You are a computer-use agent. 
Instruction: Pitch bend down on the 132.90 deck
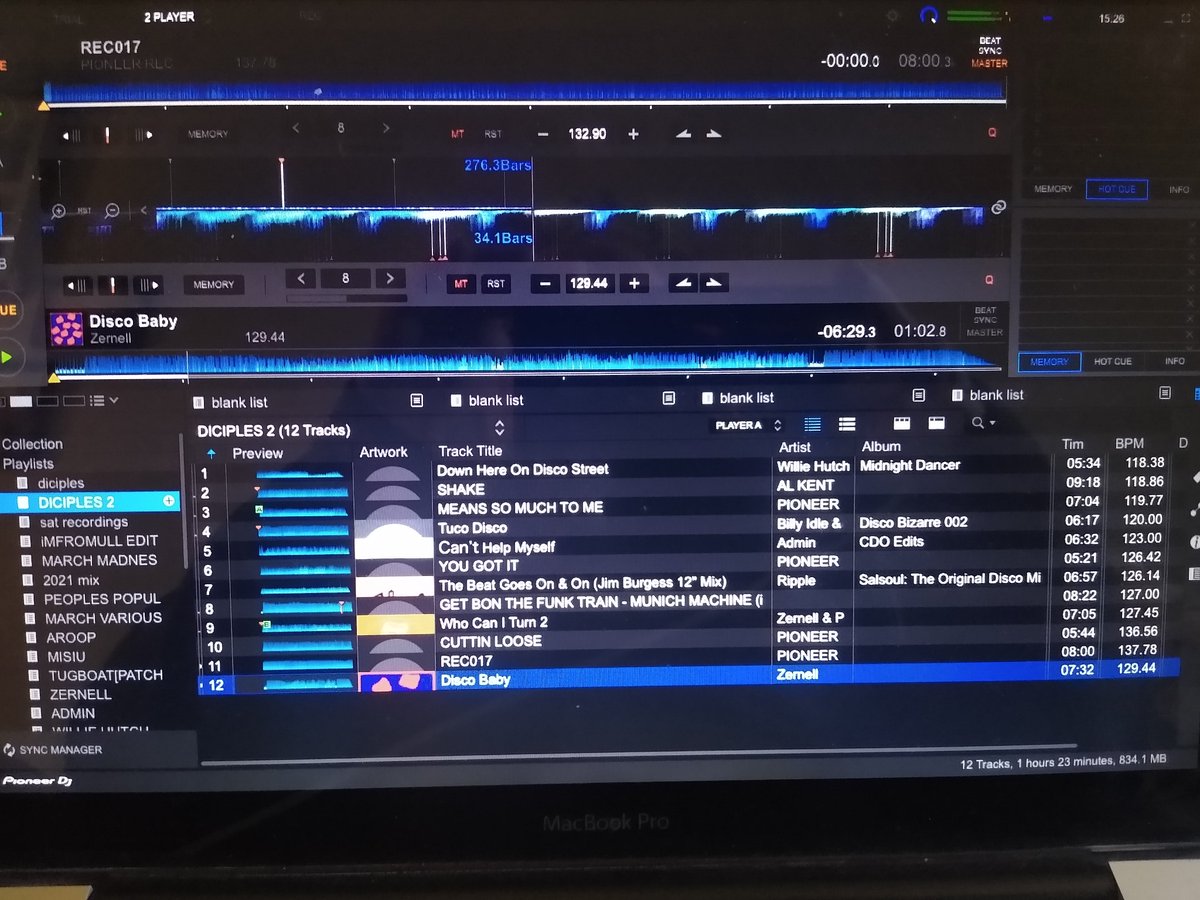point(683,133)
